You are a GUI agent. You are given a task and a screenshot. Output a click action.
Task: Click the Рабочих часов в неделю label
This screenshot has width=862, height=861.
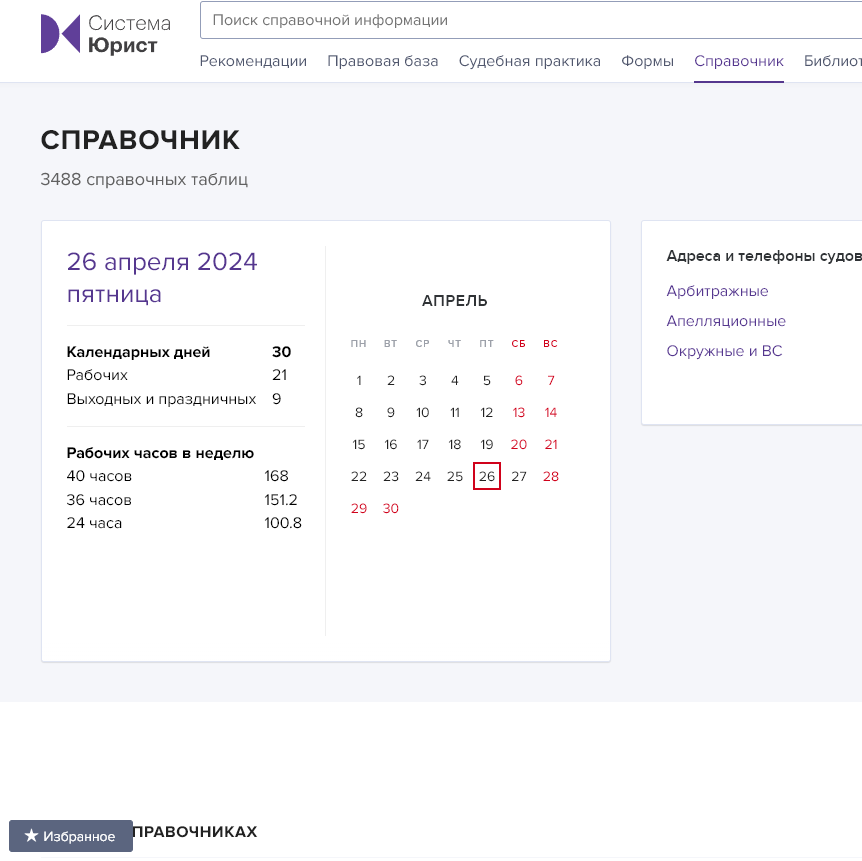tap(160, 453)
